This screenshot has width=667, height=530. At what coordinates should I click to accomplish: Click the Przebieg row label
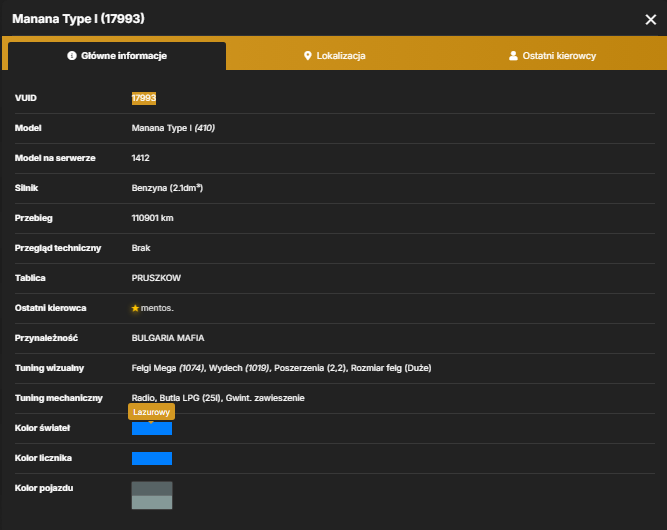pyautogui.click(x=34, y=218)
